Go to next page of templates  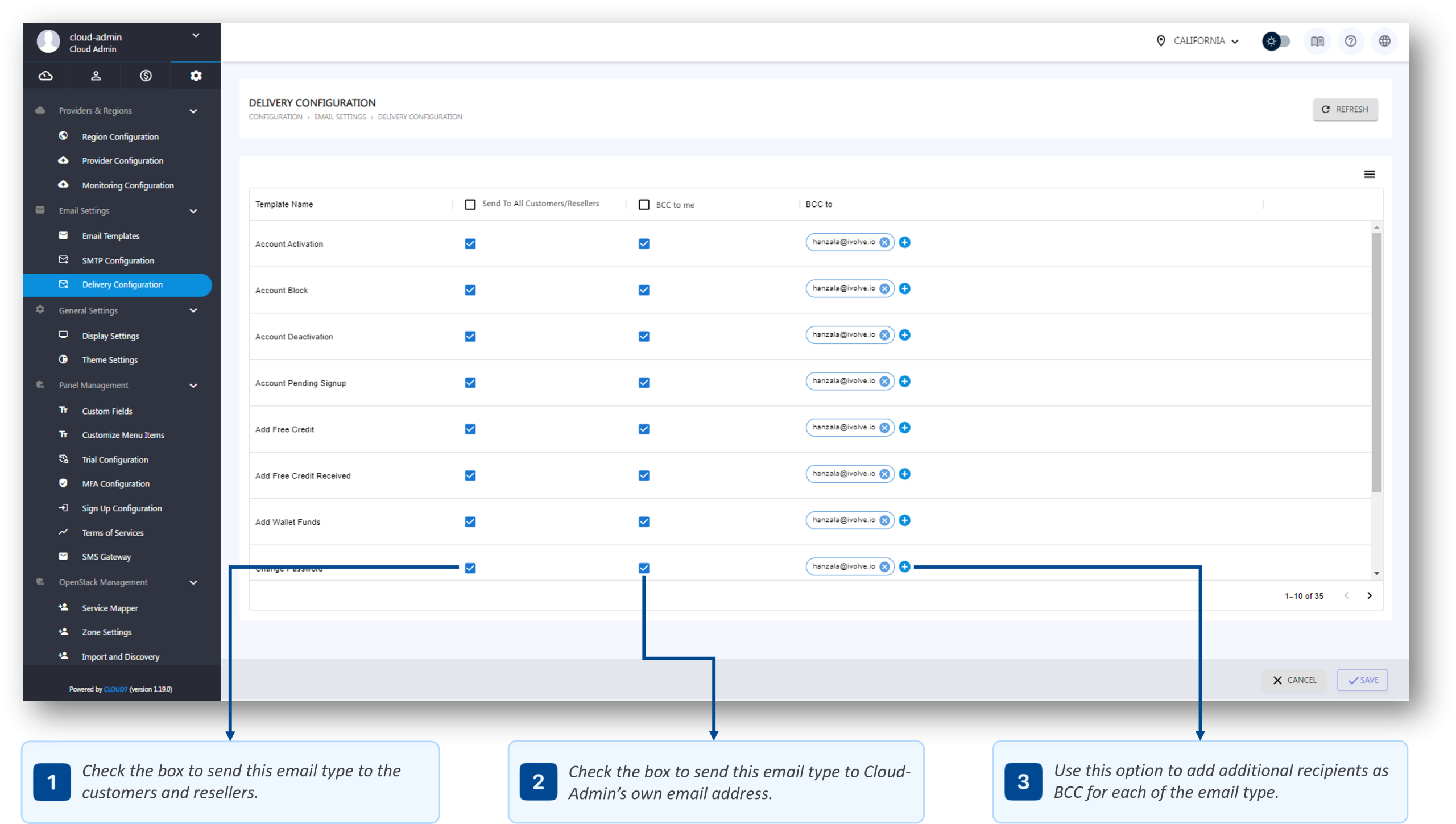pos(1370,595)
